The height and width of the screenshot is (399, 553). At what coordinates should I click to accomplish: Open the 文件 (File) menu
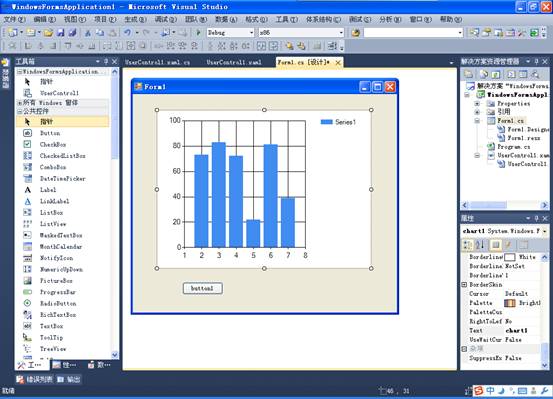coord(14,19)
